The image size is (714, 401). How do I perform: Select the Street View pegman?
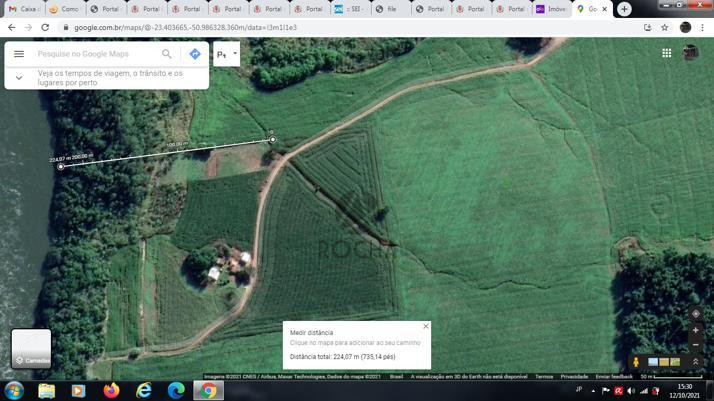pyautogui.click(x=636, y=362)
